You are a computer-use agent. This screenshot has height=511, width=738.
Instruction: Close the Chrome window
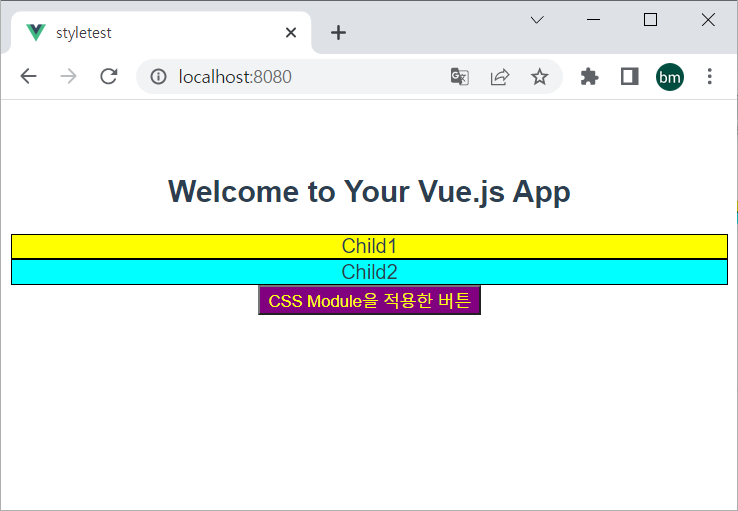tap(708, 20)
